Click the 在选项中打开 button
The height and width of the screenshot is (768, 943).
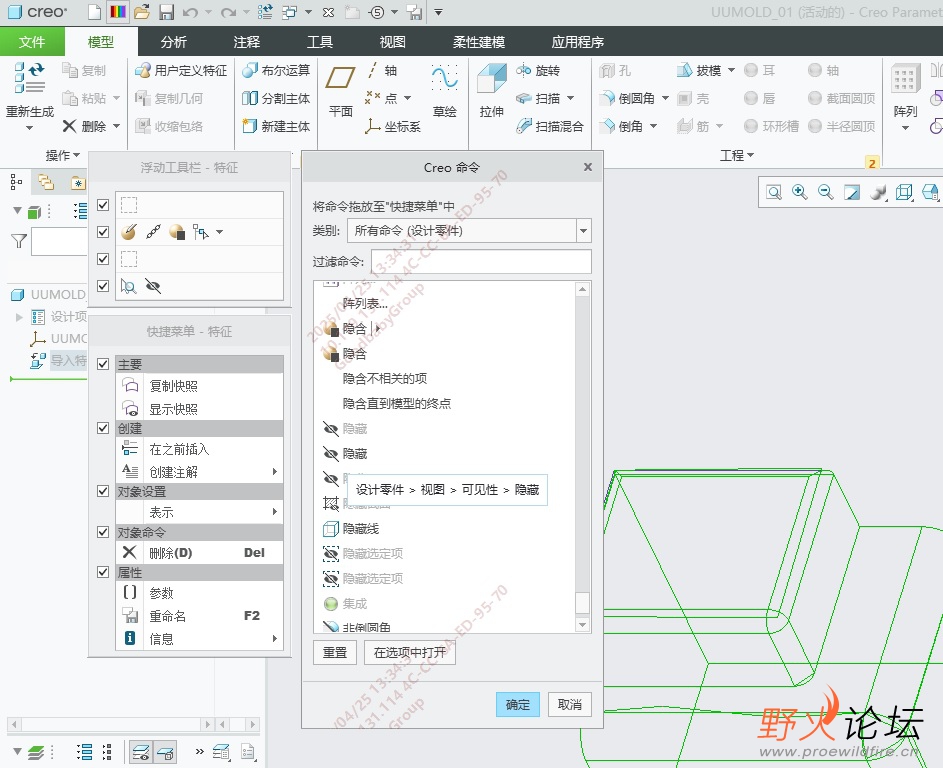(x=410, y=653)
